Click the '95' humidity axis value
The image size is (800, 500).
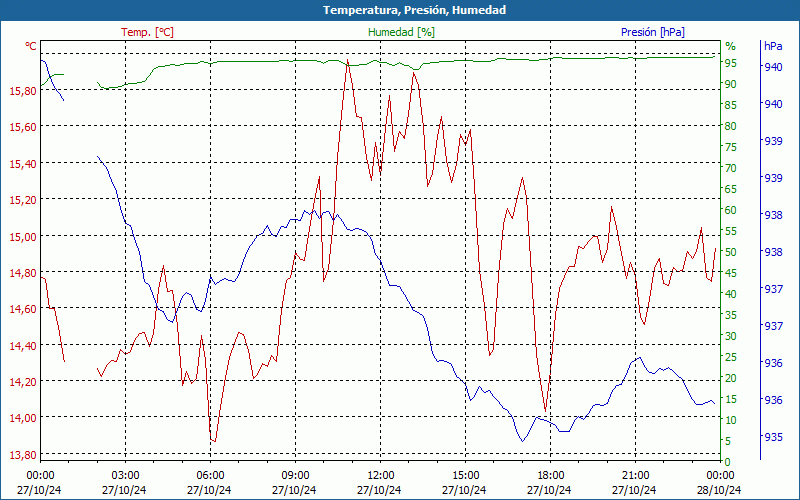click(731, 63)
